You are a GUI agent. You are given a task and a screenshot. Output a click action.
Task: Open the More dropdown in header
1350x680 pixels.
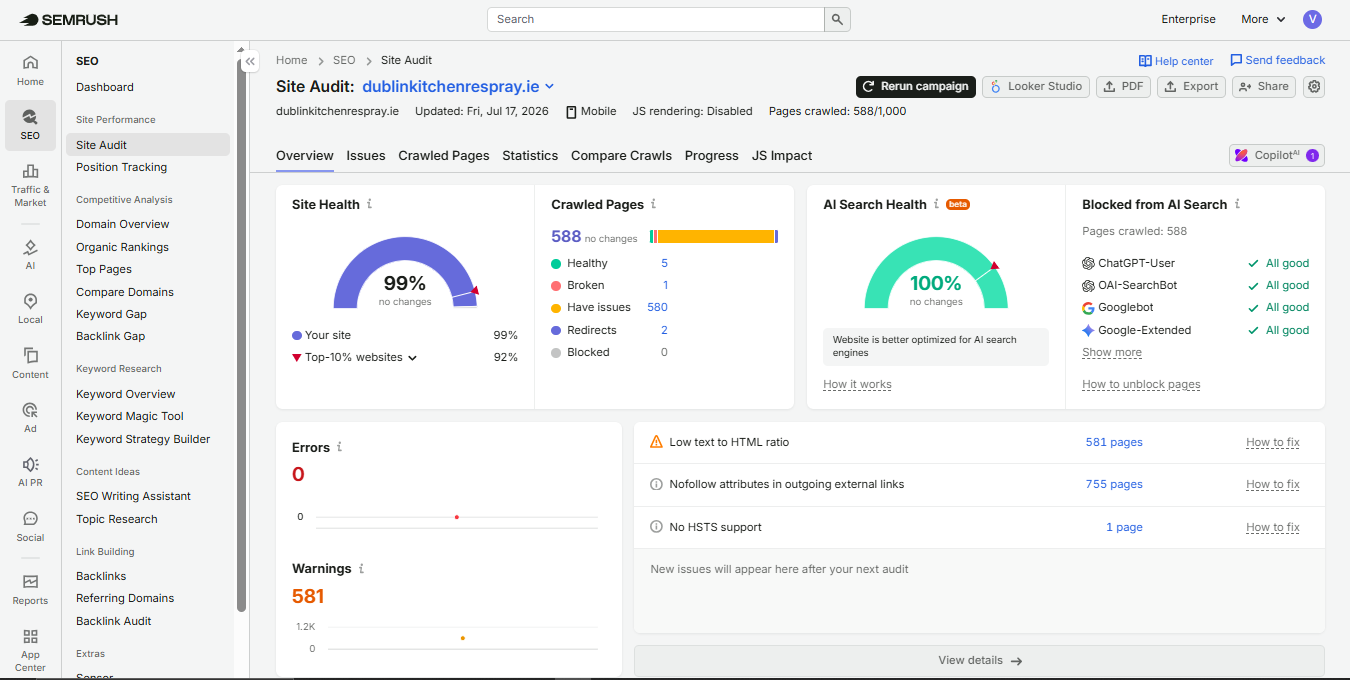tap(1263, 19)
